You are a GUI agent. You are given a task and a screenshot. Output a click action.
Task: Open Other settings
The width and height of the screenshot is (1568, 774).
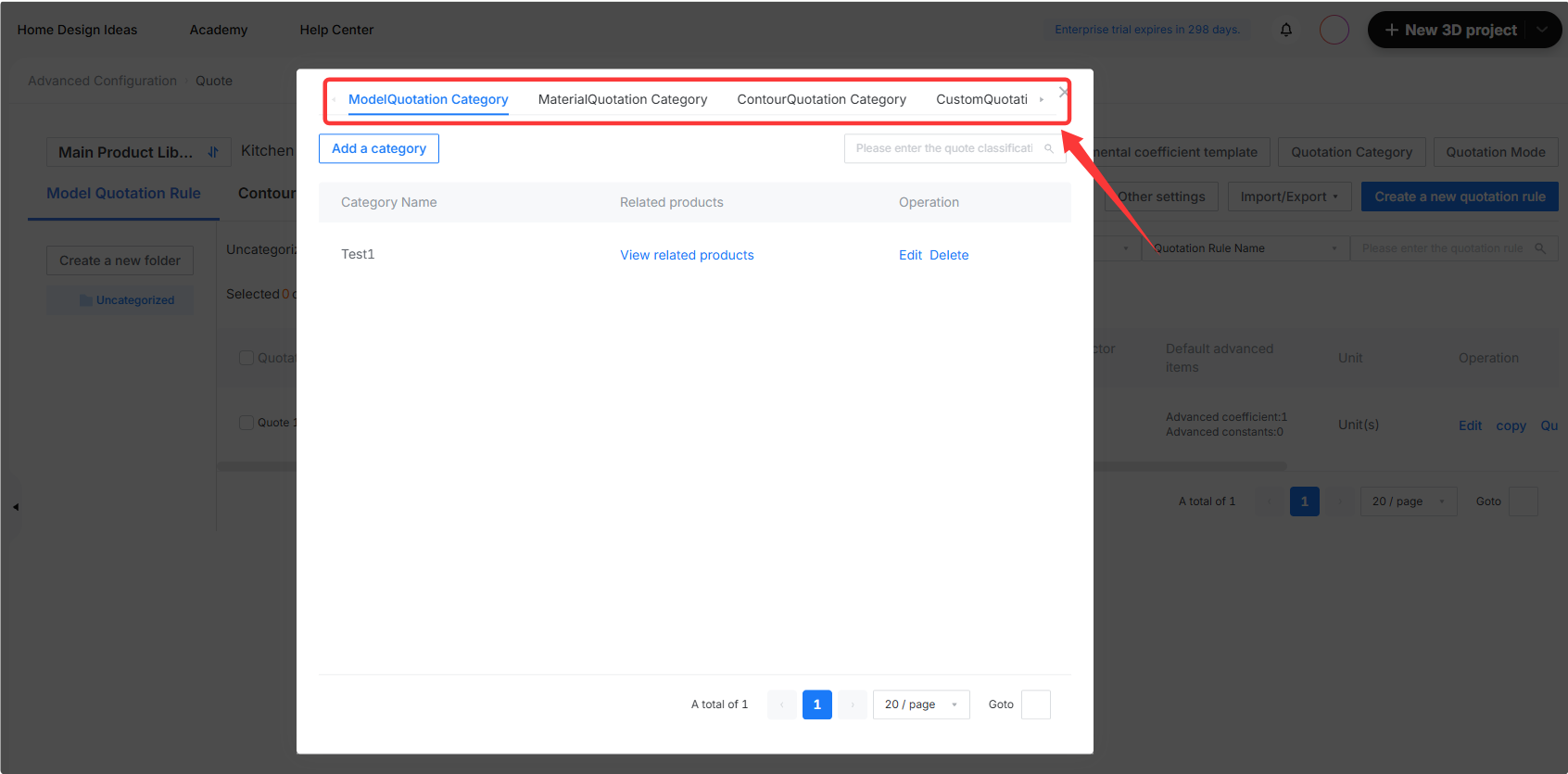point(1160,197)
